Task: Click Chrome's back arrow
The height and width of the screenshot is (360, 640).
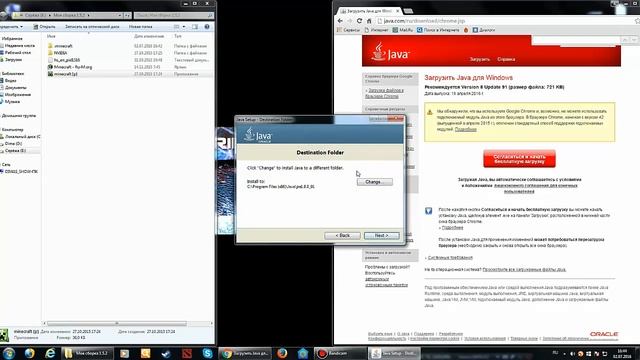Action: (340, 21)
